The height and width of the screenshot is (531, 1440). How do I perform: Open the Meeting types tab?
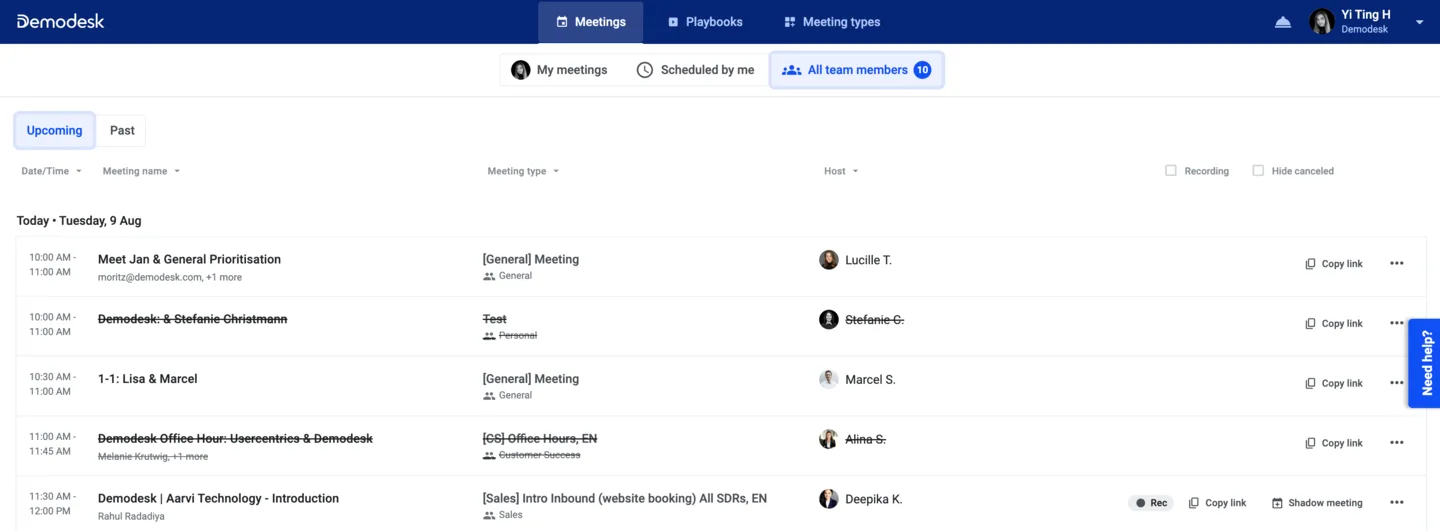[x=831, y=22]
